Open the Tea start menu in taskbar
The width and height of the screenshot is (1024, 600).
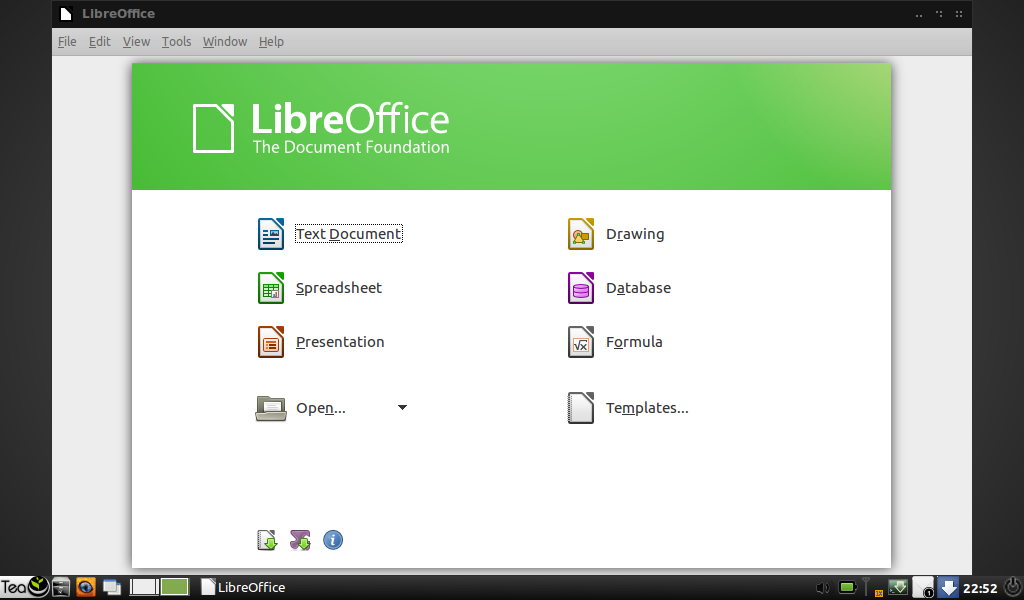pos(25,587)
